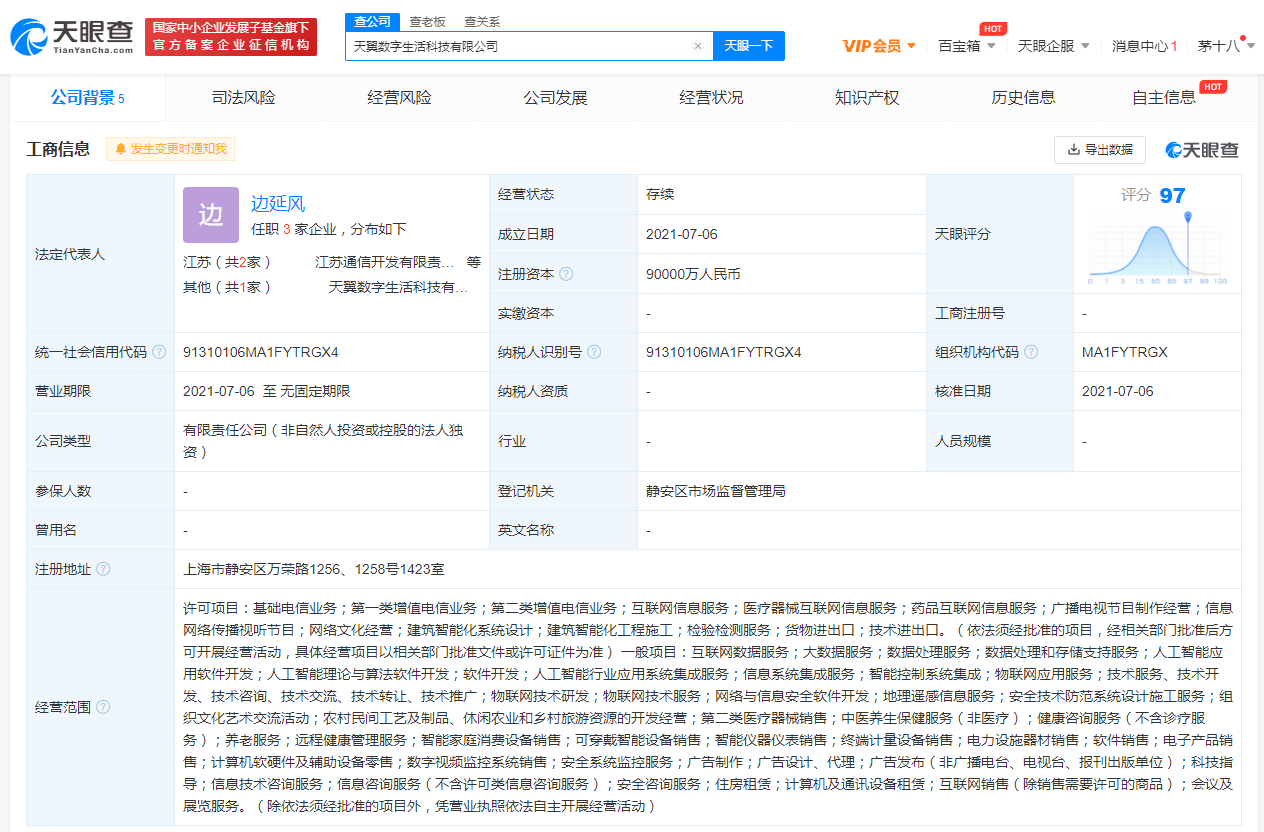Click the 核准日期 value 2021-07-06
1264x832 pixels.
pos(1118,391)
